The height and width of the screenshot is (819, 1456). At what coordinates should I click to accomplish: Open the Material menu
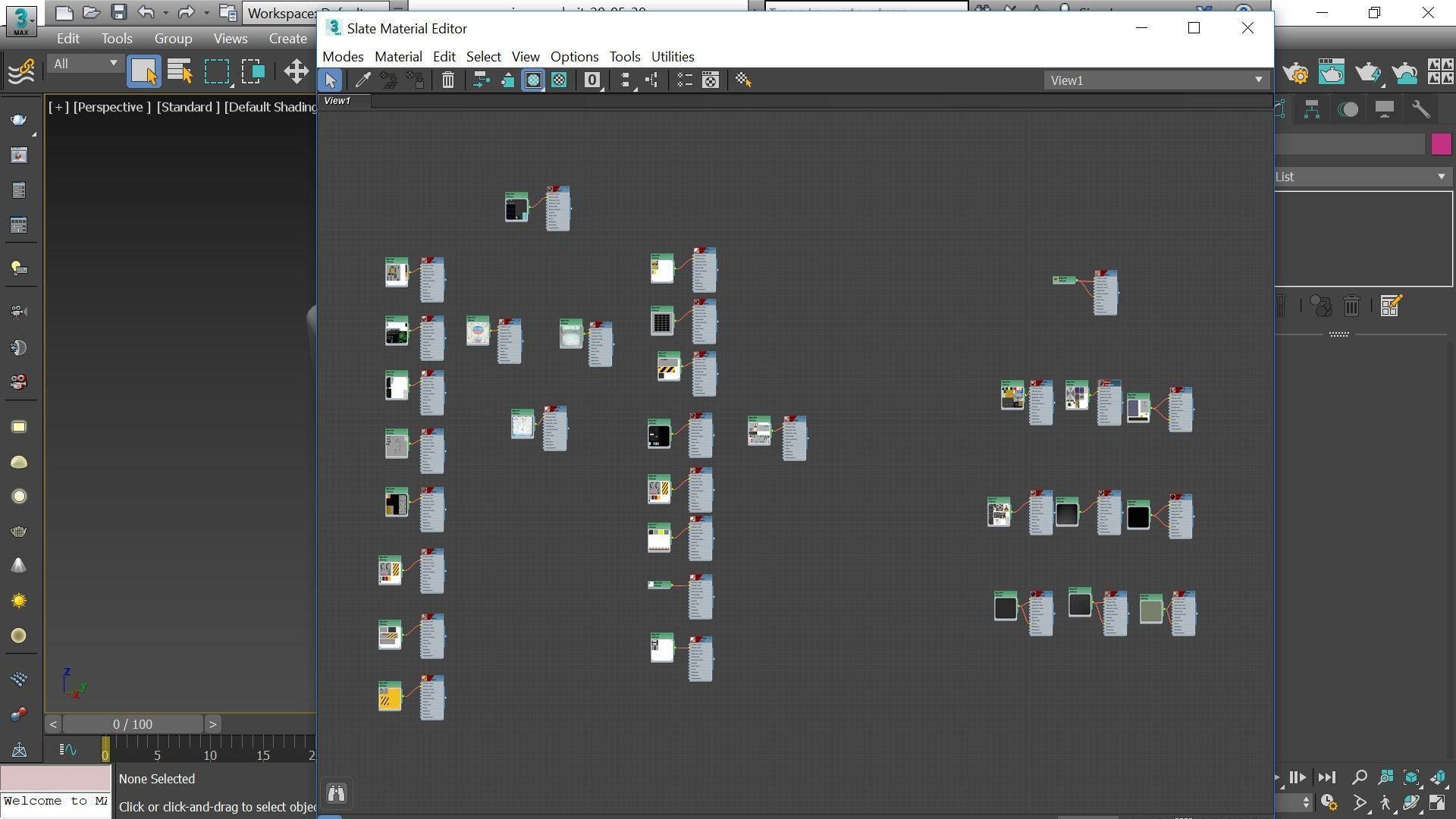398,57
